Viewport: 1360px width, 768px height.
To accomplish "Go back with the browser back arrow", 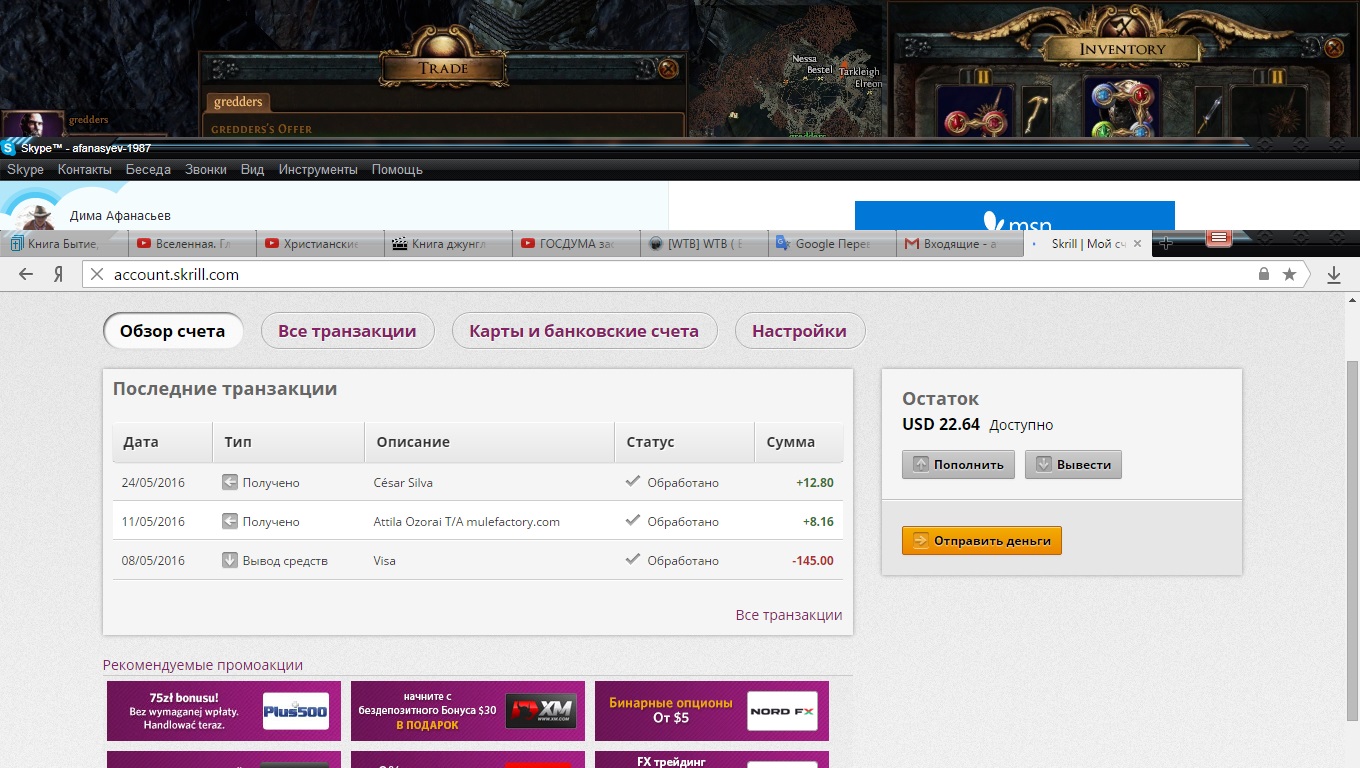I will coord(26,275).
